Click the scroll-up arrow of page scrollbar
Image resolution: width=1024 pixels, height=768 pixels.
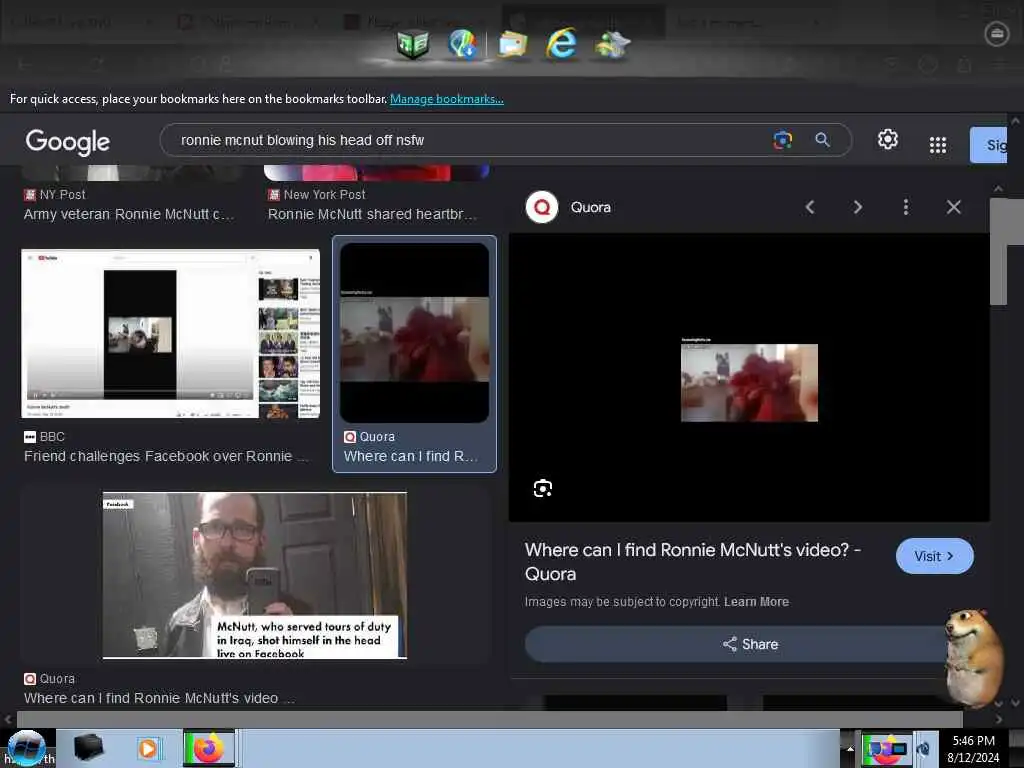tap(1015, 121)
